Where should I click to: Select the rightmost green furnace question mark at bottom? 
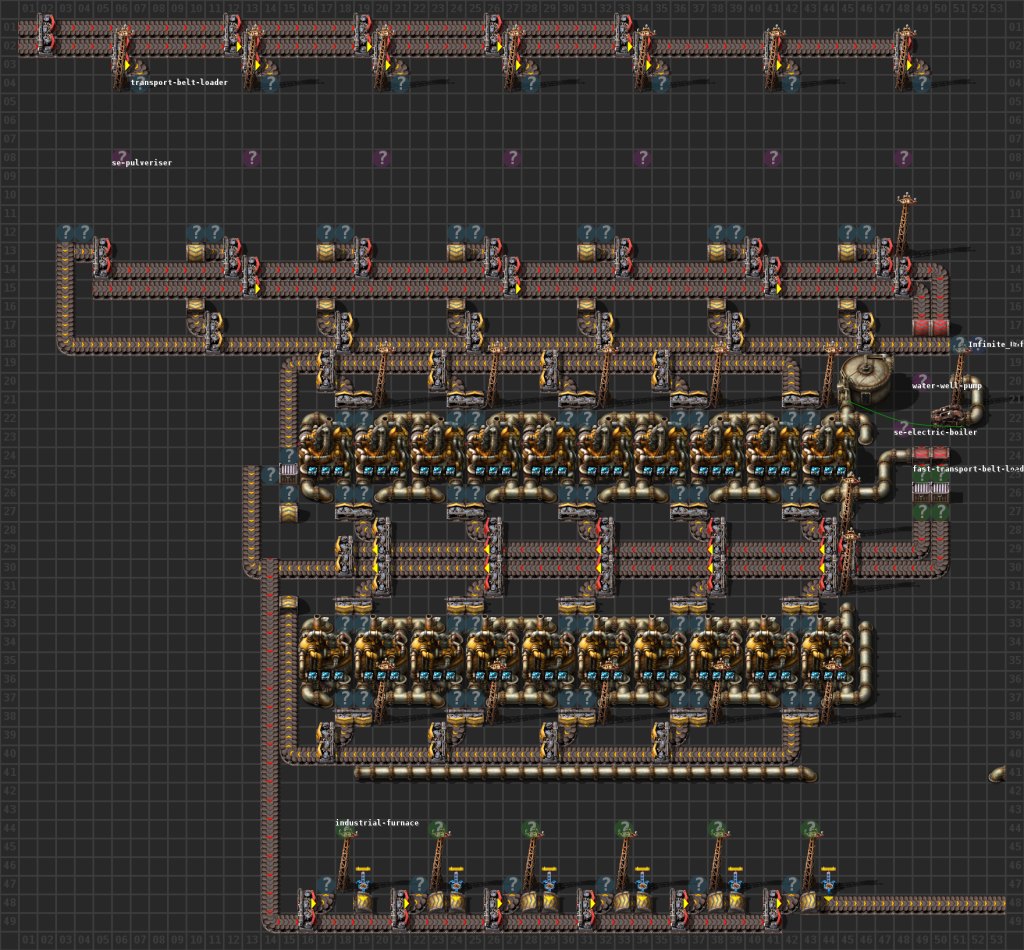[x=810, y=829]
